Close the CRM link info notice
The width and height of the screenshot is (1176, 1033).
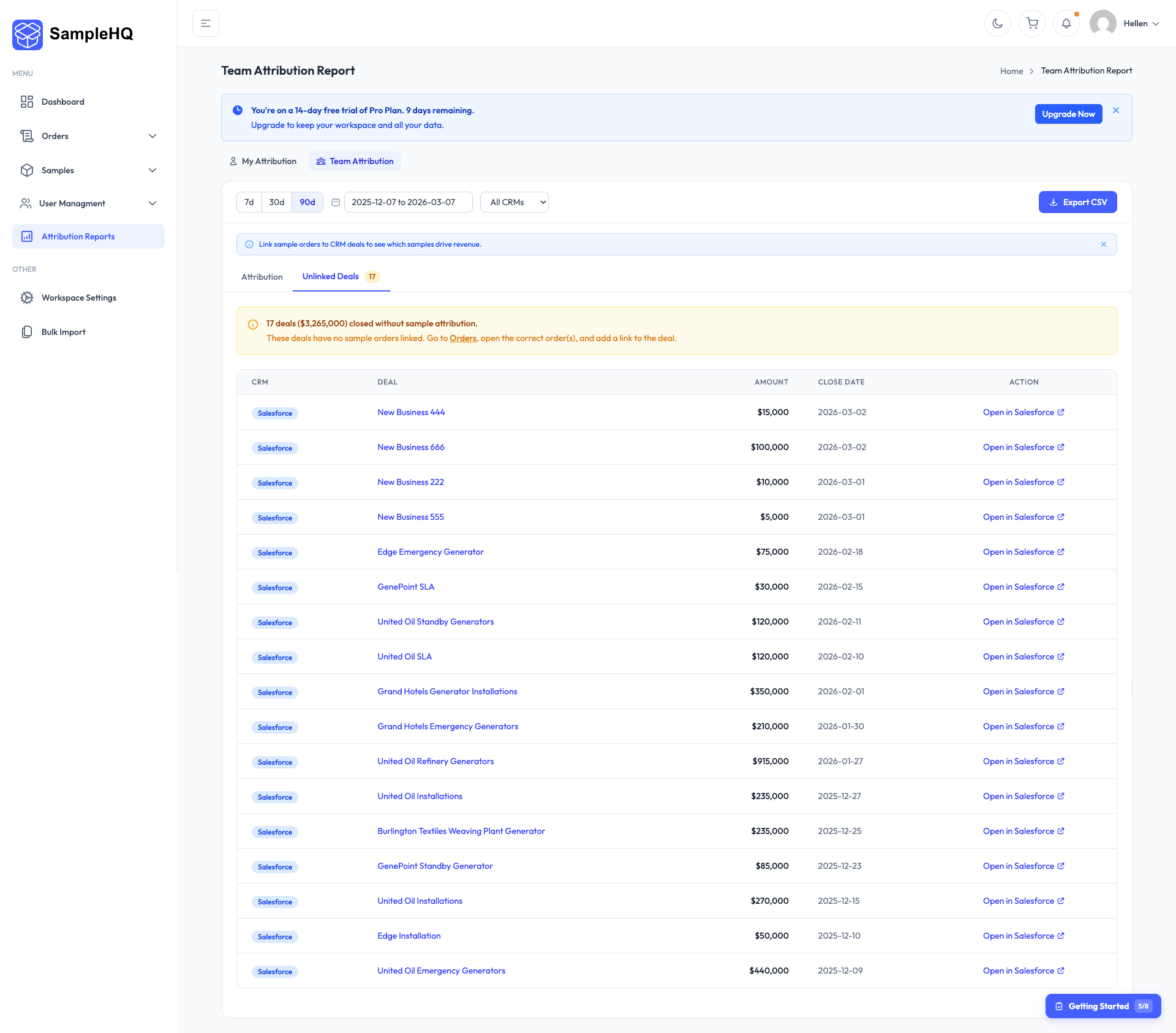pos(1104,244)
